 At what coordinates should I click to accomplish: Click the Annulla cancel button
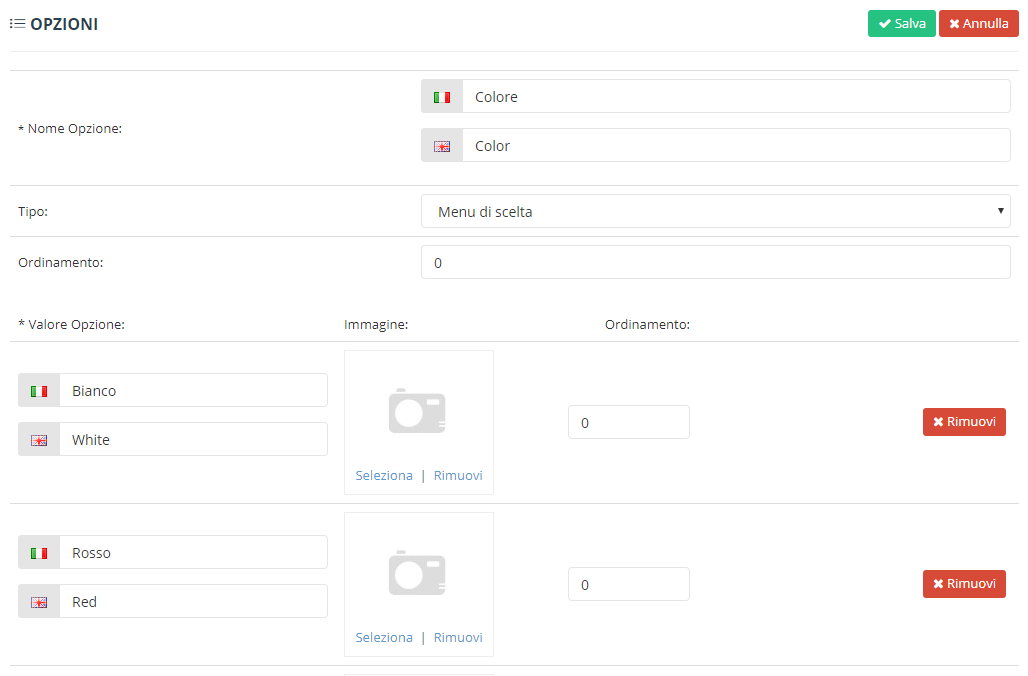point(979,24)
